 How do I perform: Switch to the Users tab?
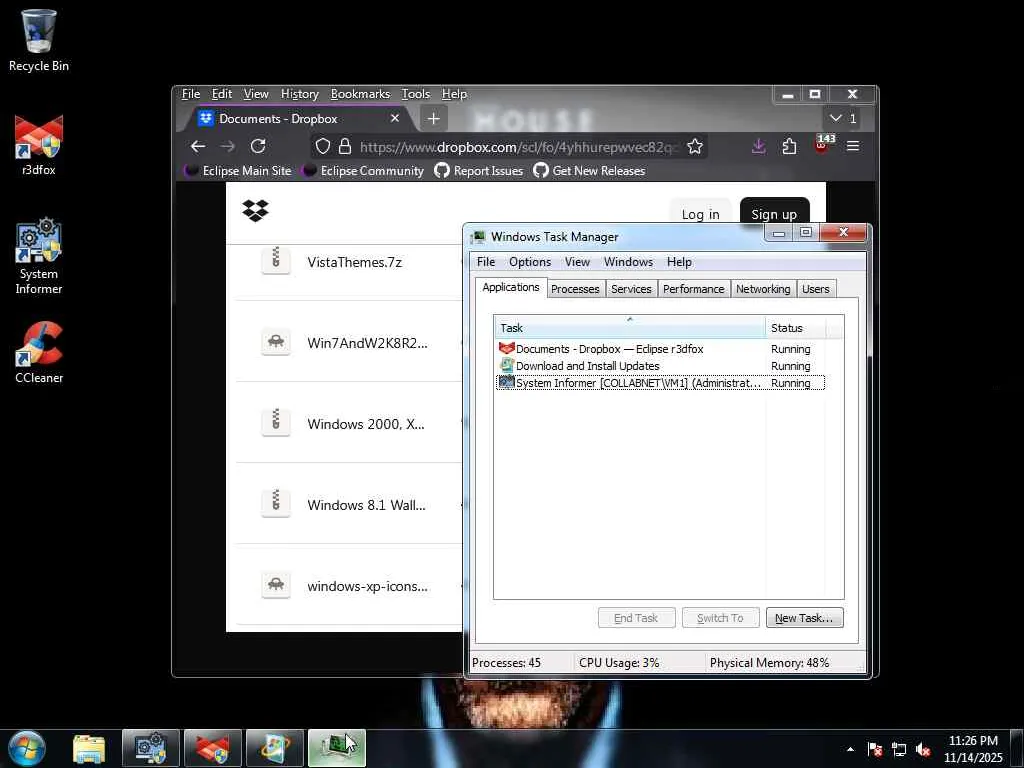tap(816, 289)
